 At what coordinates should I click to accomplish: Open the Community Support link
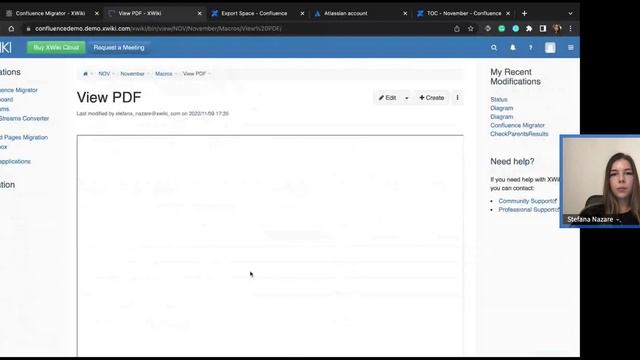[527, 201]
